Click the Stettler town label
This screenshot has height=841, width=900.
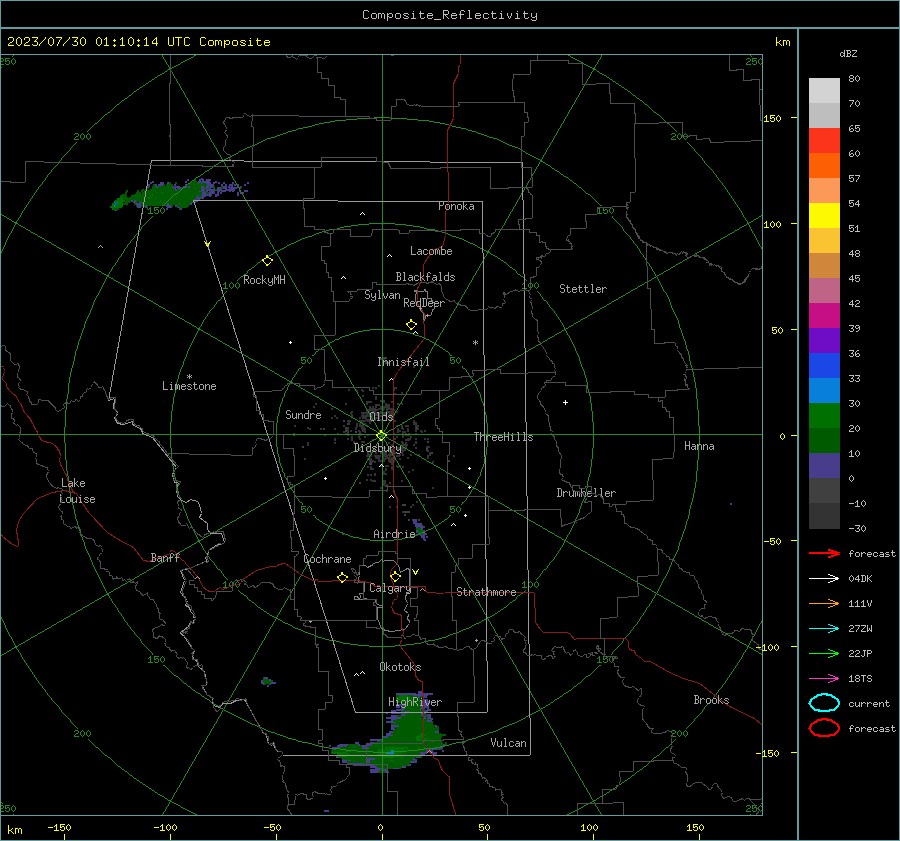click(x=583, y=289)
